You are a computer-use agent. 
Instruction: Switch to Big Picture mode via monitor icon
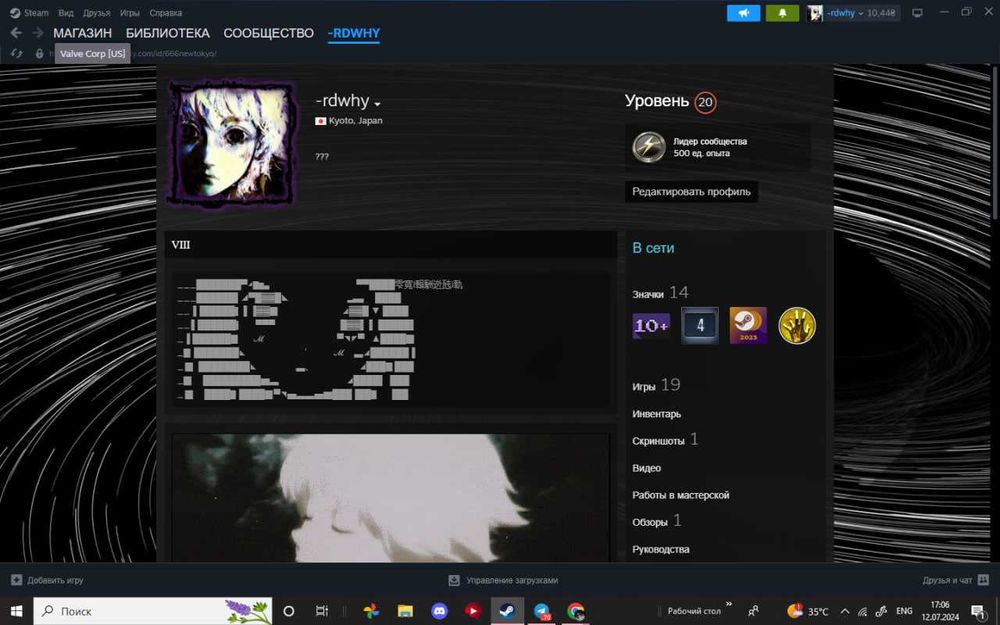point(917,13)
